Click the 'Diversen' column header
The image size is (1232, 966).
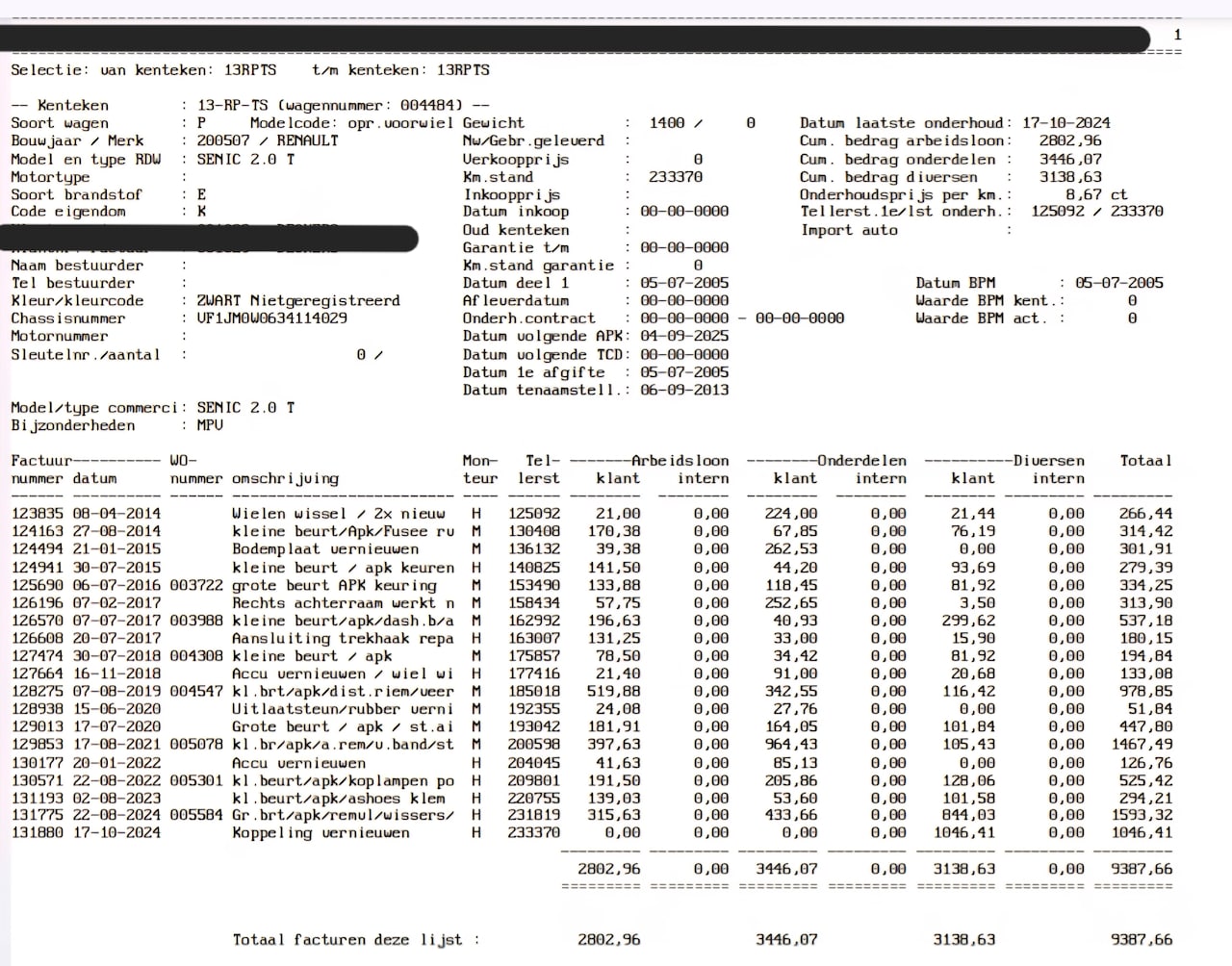click(1047, 461)
